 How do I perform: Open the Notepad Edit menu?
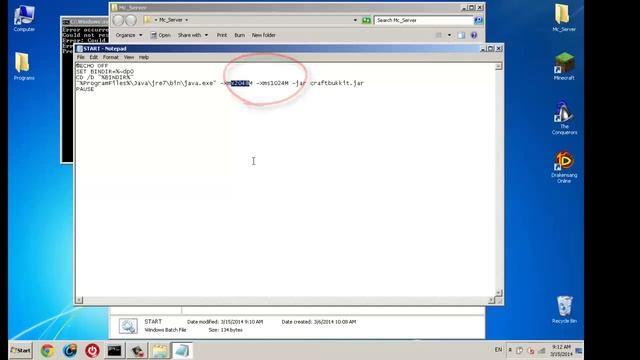93,57
